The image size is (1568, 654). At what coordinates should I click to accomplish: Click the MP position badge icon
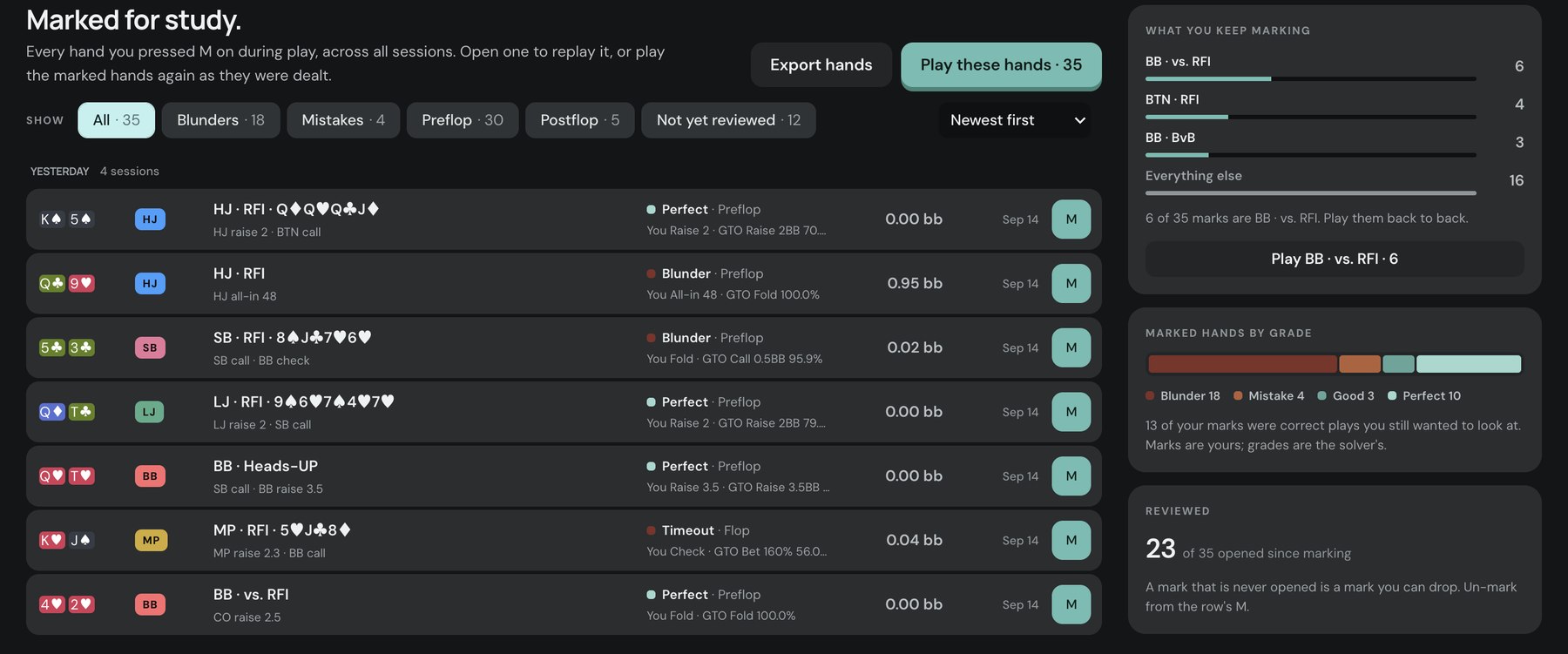point(150,540)
